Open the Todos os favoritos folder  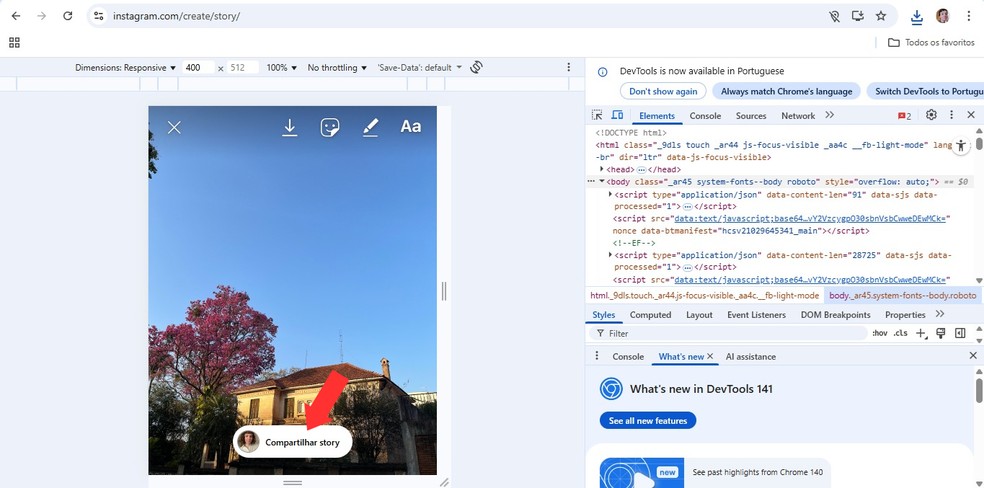point(931,43)
